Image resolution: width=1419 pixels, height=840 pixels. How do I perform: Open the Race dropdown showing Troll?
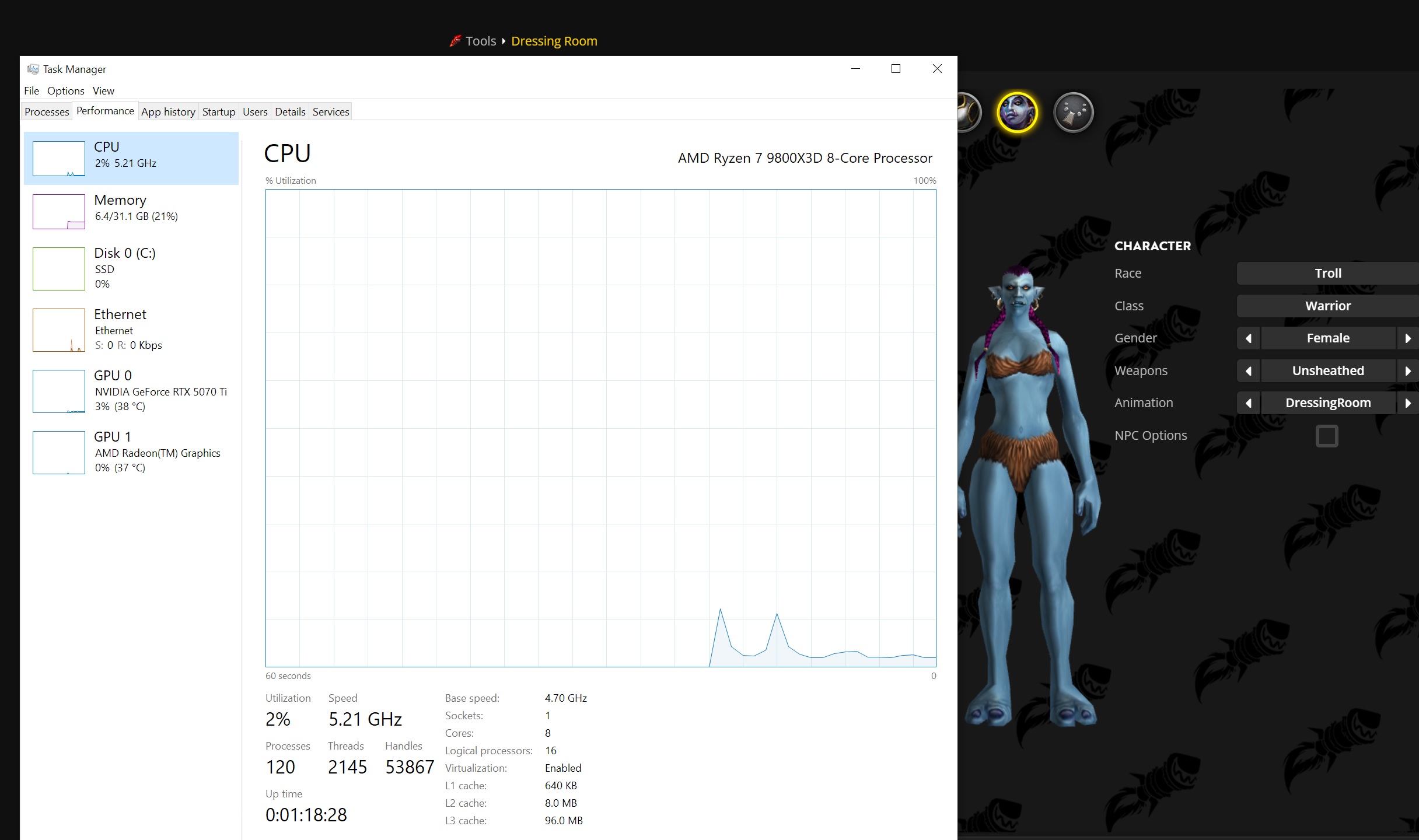coord(1328,273)
